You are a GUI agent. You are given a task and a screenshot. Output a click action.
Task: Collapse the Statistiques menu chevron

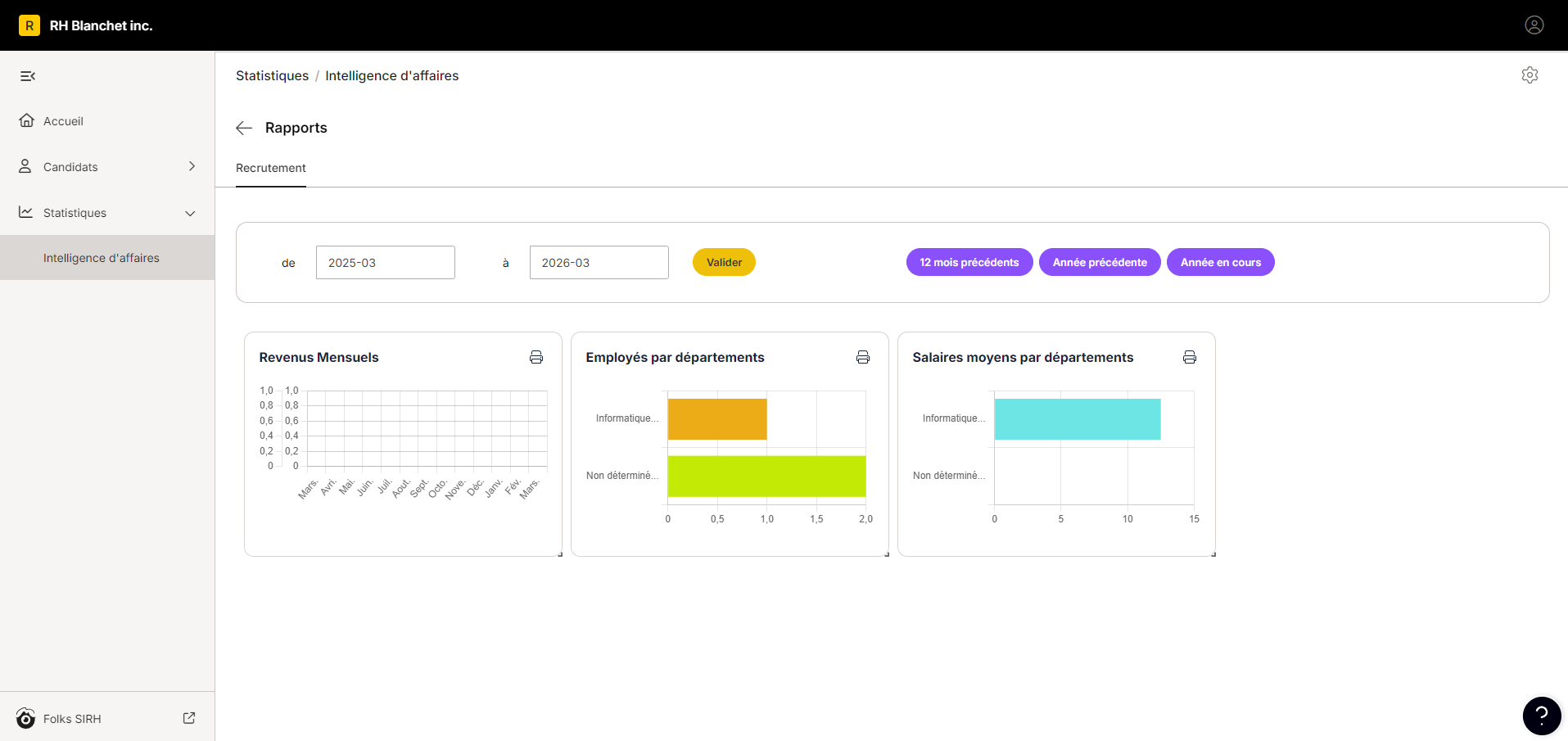(190, 213)
